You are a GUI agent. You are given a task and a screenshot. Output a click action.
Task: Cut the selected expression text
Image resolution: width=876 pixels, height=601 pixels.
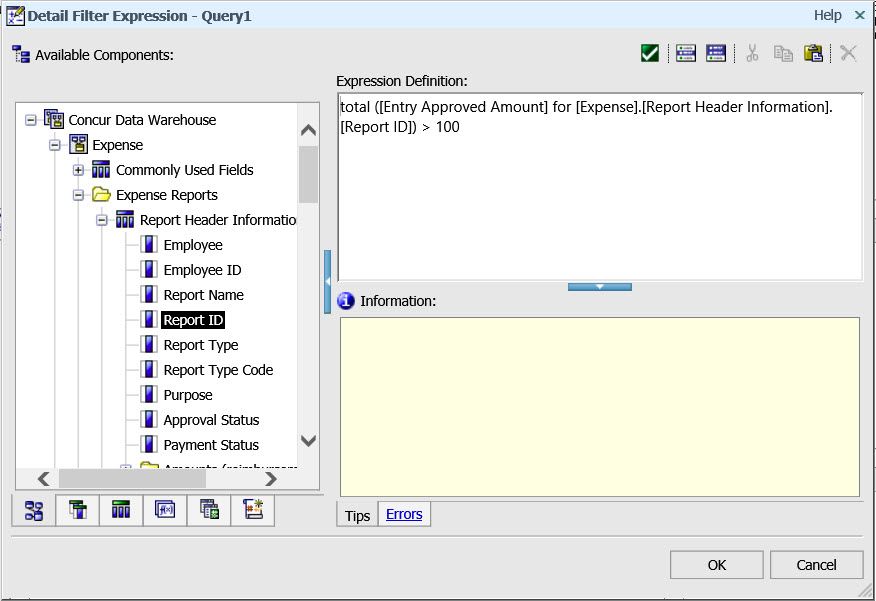[752, 54]
